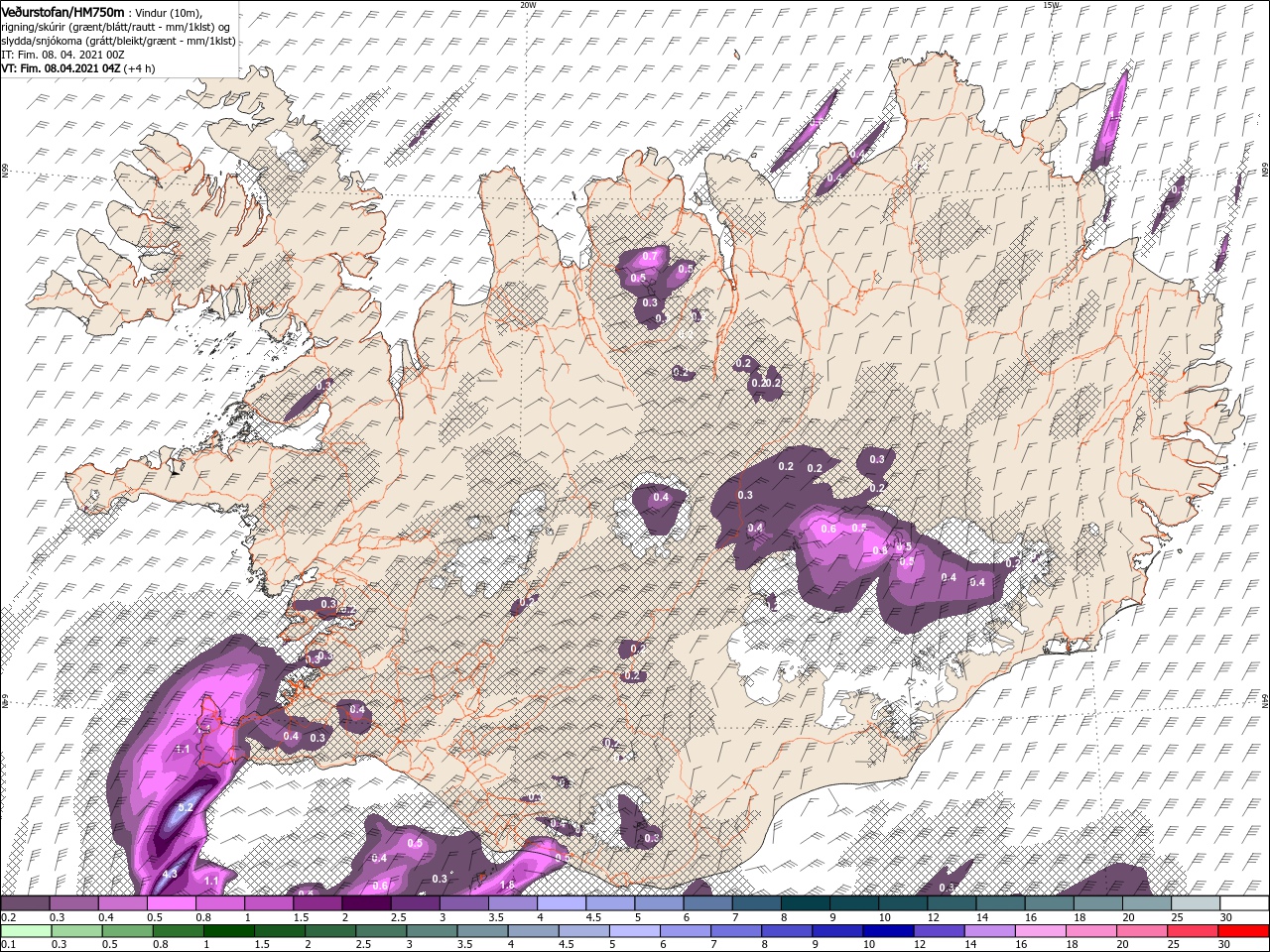Image resolution: width=1270 pixels, height=952 pixels.
Task: Select the snow scale swatch starting at 0.8
Action: tap(218, 903)
